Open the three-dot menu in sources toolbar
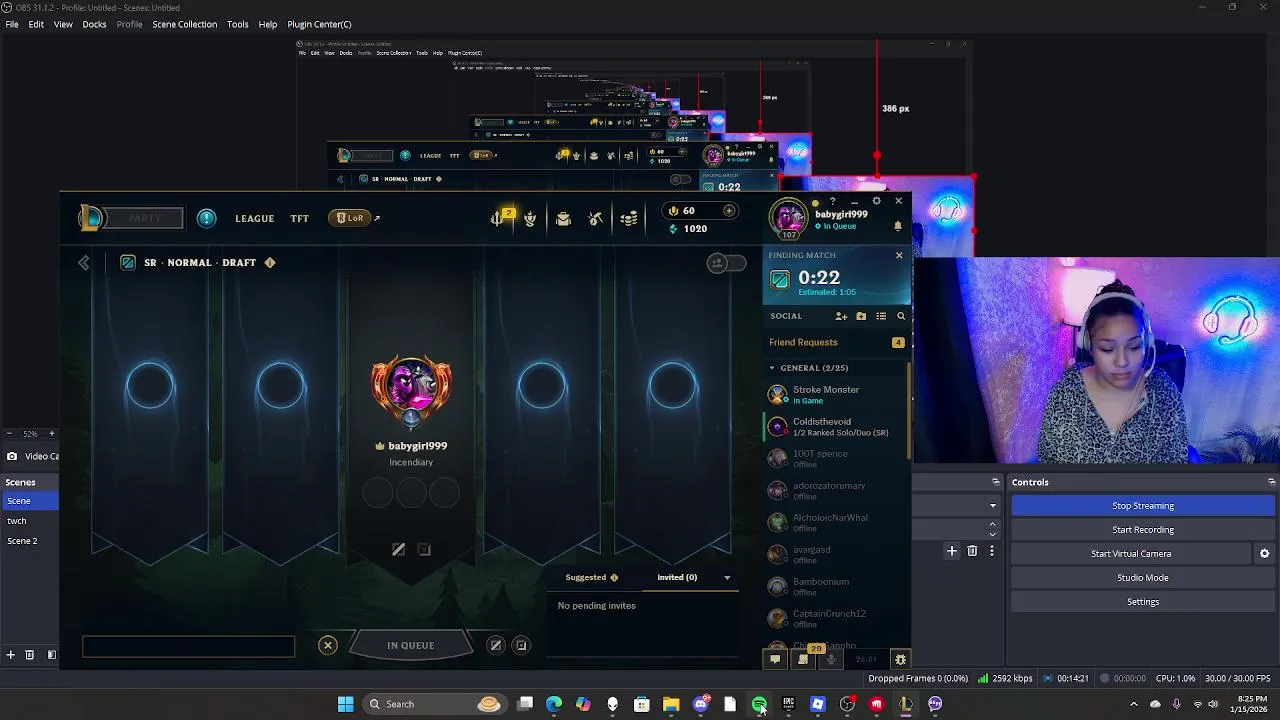Viewport: 1280px width, 720px height. (x=992, y=551)
